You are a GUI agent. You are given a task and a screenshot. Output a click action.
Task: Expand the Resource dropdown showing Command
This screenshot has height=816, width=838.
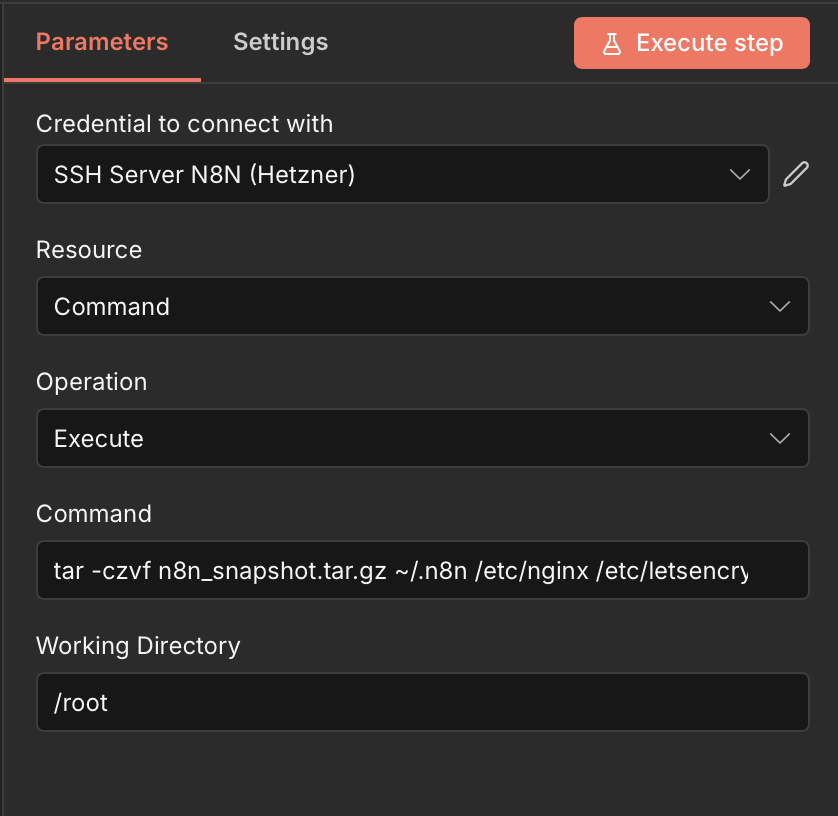pos(400,306)
